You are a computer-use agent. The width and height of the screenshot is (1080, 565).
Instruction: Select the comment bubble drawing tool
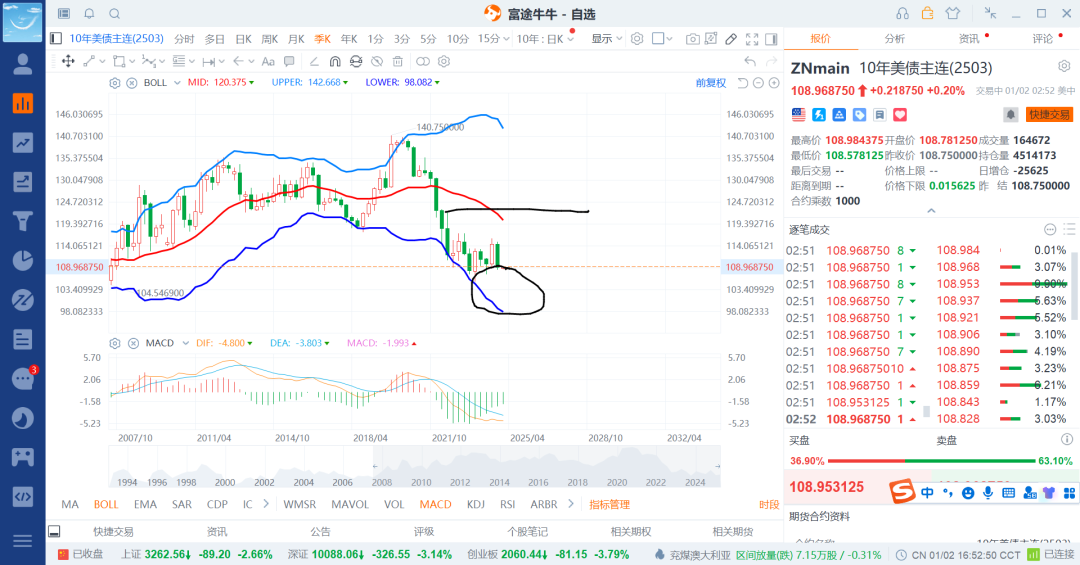point(289,61)
